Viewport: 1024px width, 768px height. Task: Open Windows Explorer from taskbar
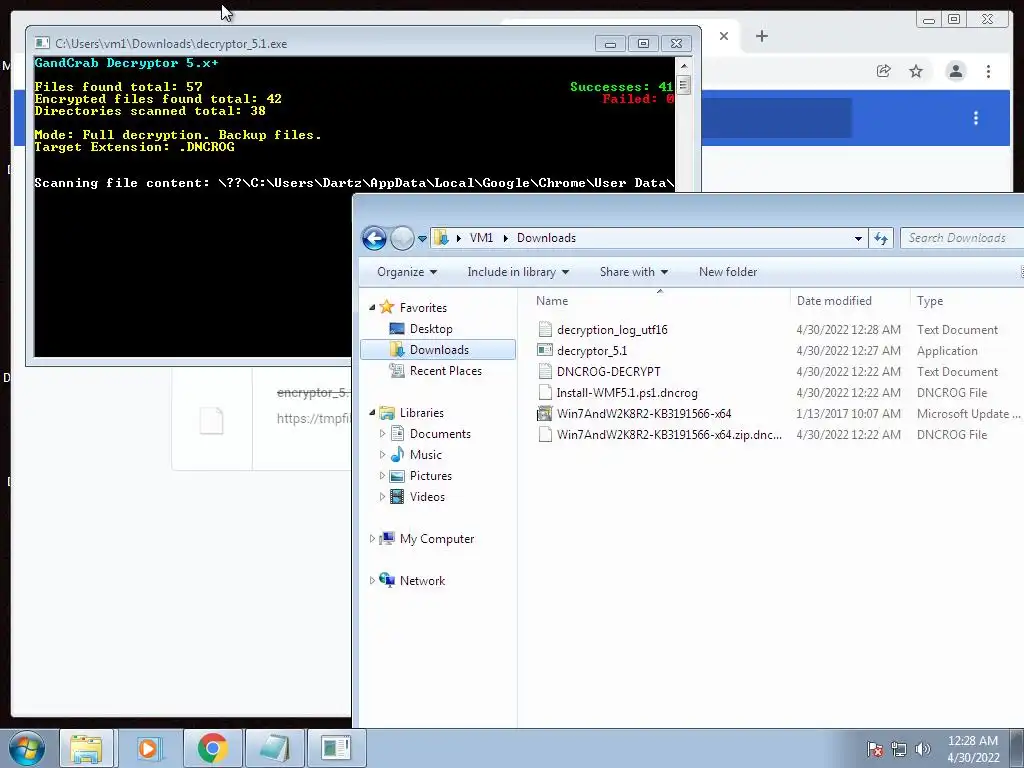click(86, 748)
